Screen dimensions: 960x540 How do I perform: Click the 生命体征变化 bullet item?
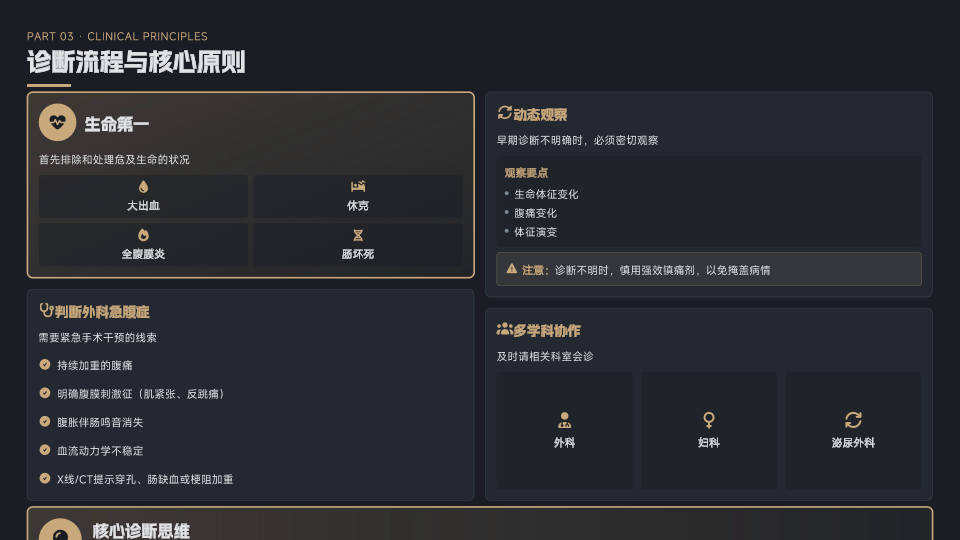(x=546, y=194)
